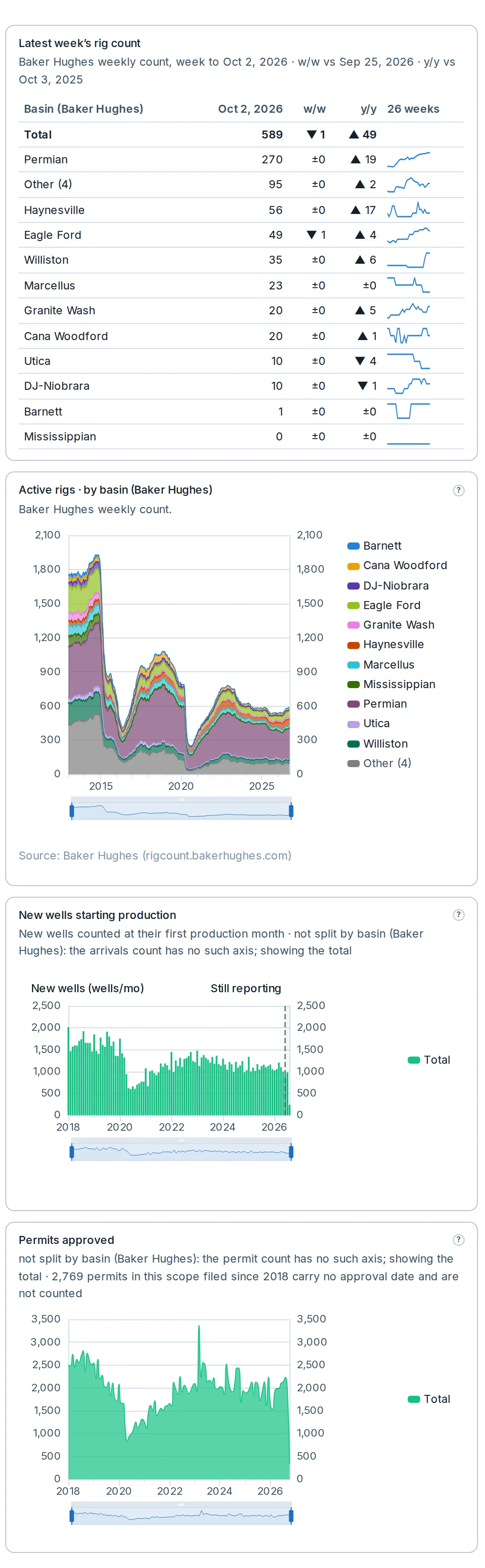485x1568 pixels.
Task: Select the Granite Wash row name in table
Action: pyautogui.click(x=60, y=311)
